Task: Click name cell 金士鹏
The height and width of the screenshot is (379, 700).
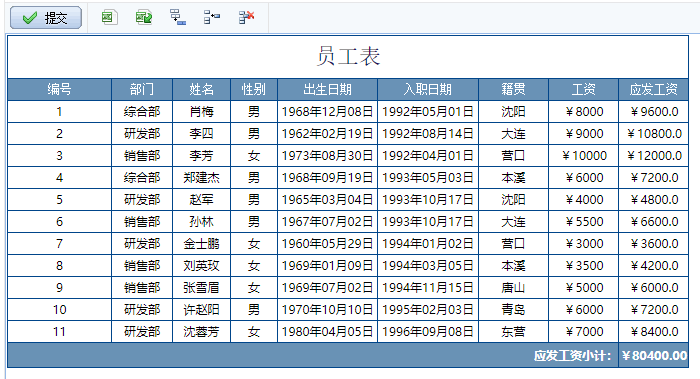Action: point(201,244)
